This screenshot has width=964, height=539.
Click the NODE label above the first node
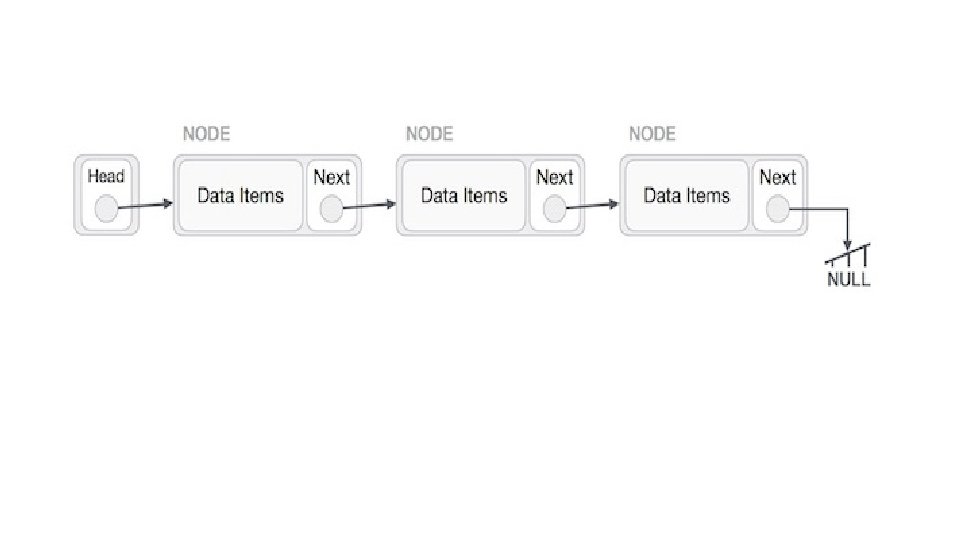(206, 134)
